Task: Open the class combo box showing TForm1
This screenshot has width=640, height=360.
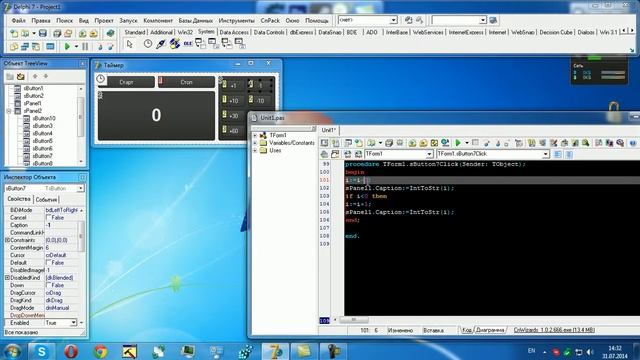Action: (429, 154)
